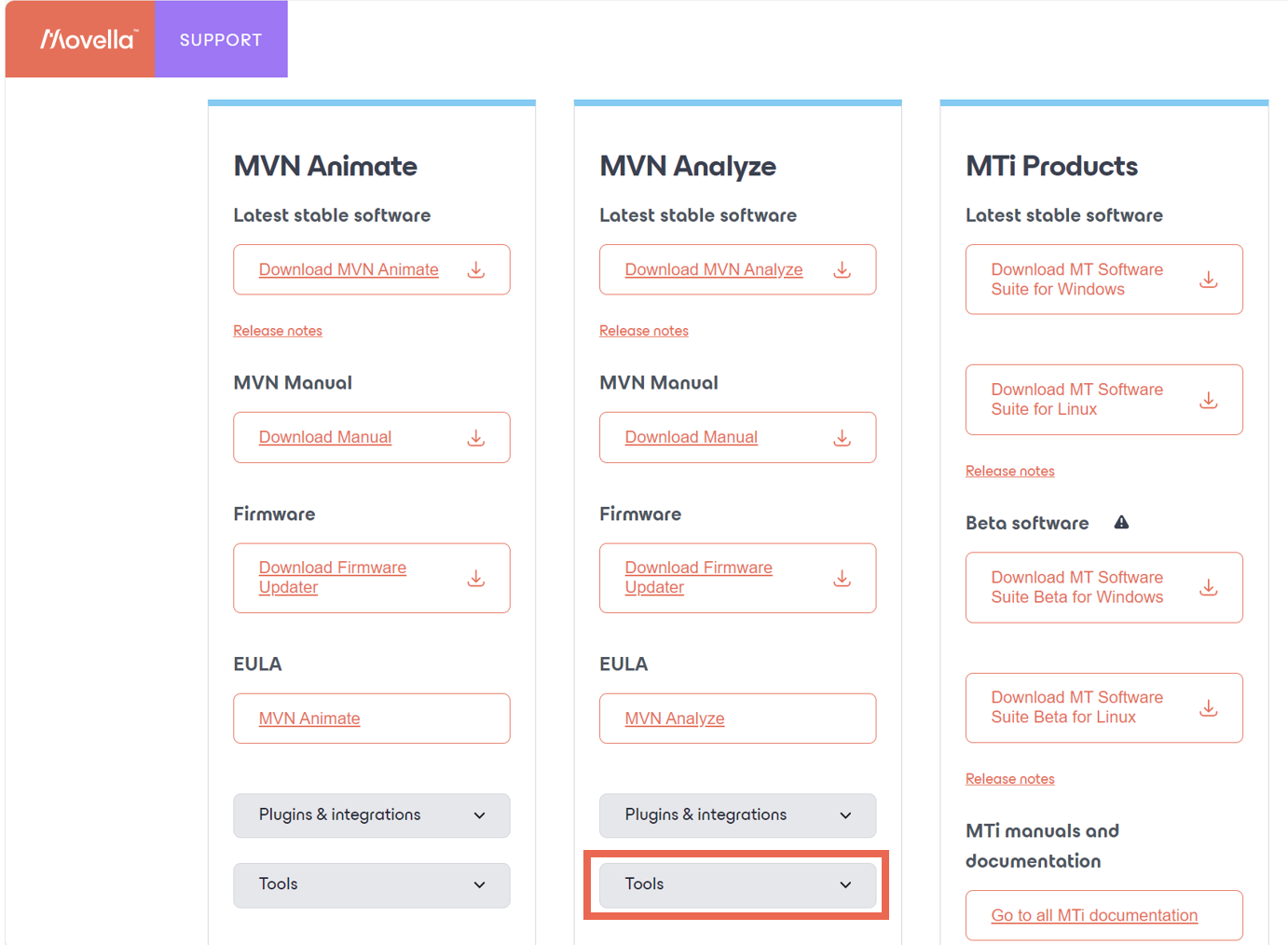This screenshot has width=1288, height=945.
Task: Click download icon for MT Suite Beta Linux
Action: coord(1208,708)
